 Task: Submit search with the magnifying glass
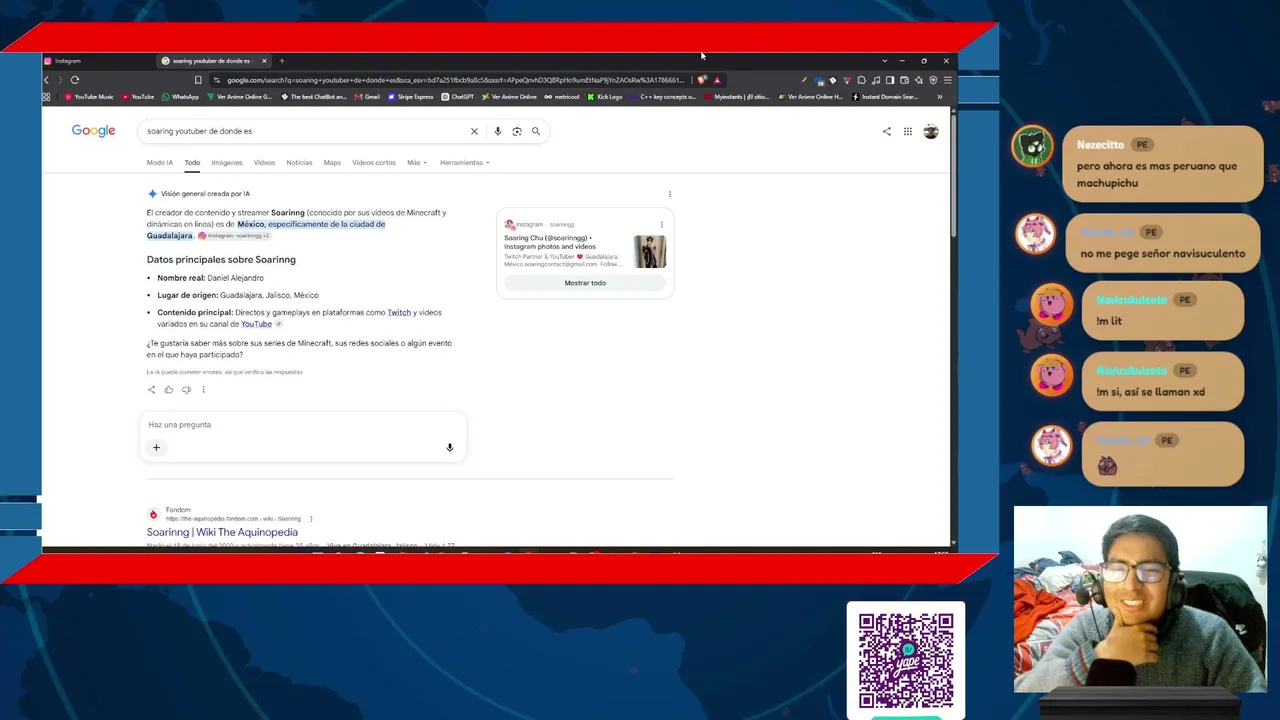point(536,131)
